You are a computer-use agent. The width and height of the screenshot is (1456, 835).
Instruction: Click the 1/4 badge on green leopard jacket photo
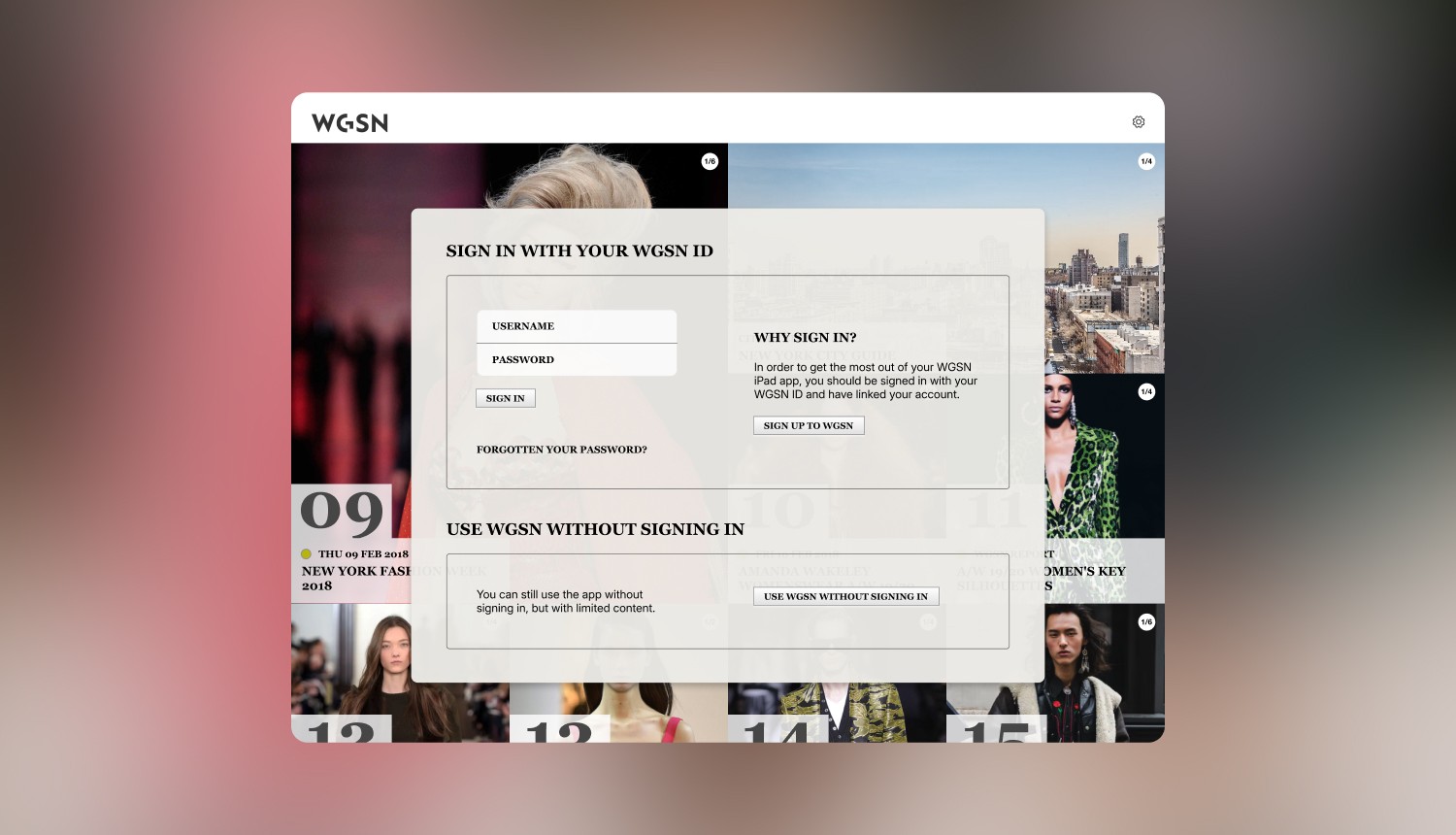1146,391
